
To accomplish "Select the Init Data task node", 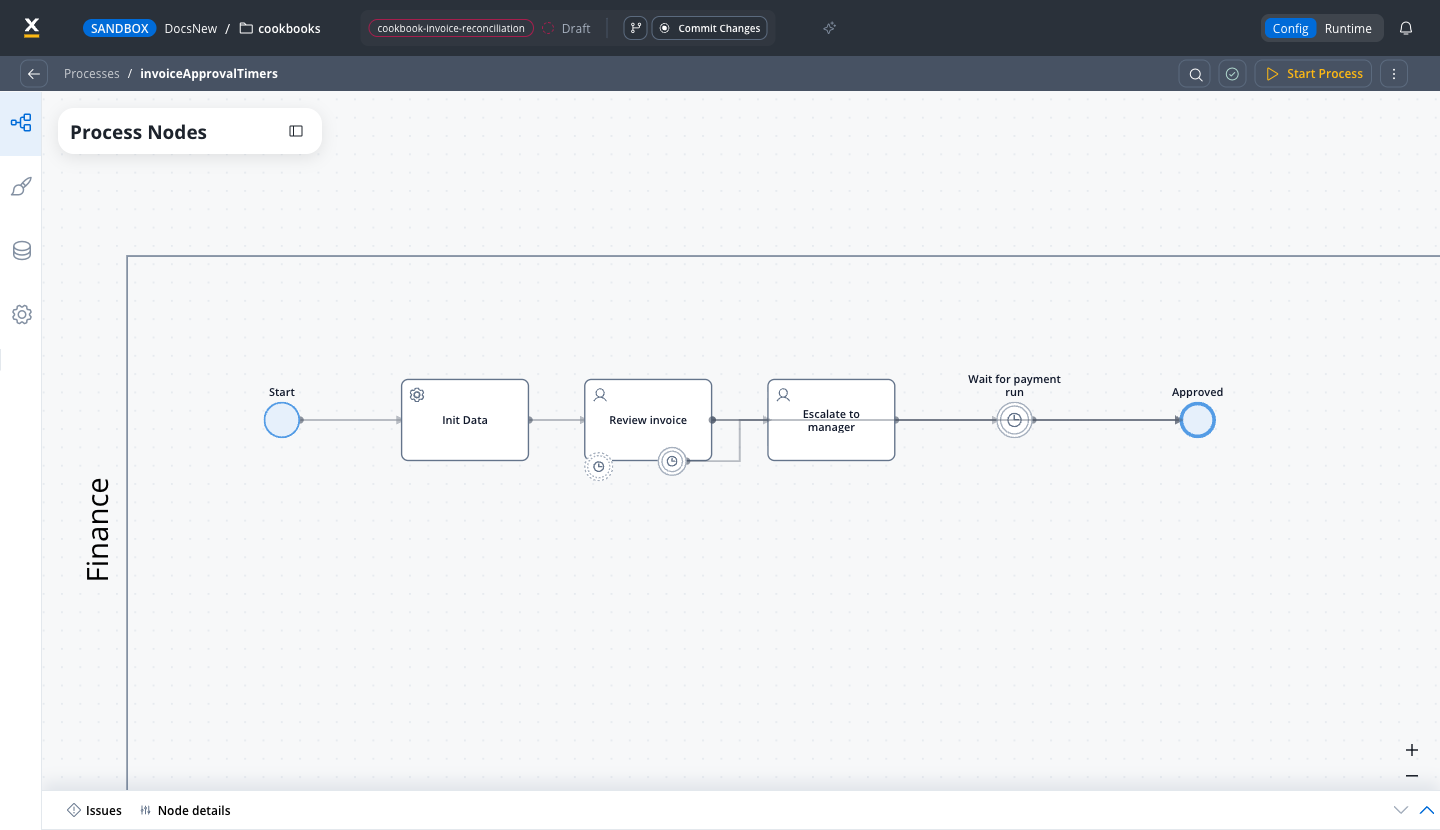I will tap(465, 420).
